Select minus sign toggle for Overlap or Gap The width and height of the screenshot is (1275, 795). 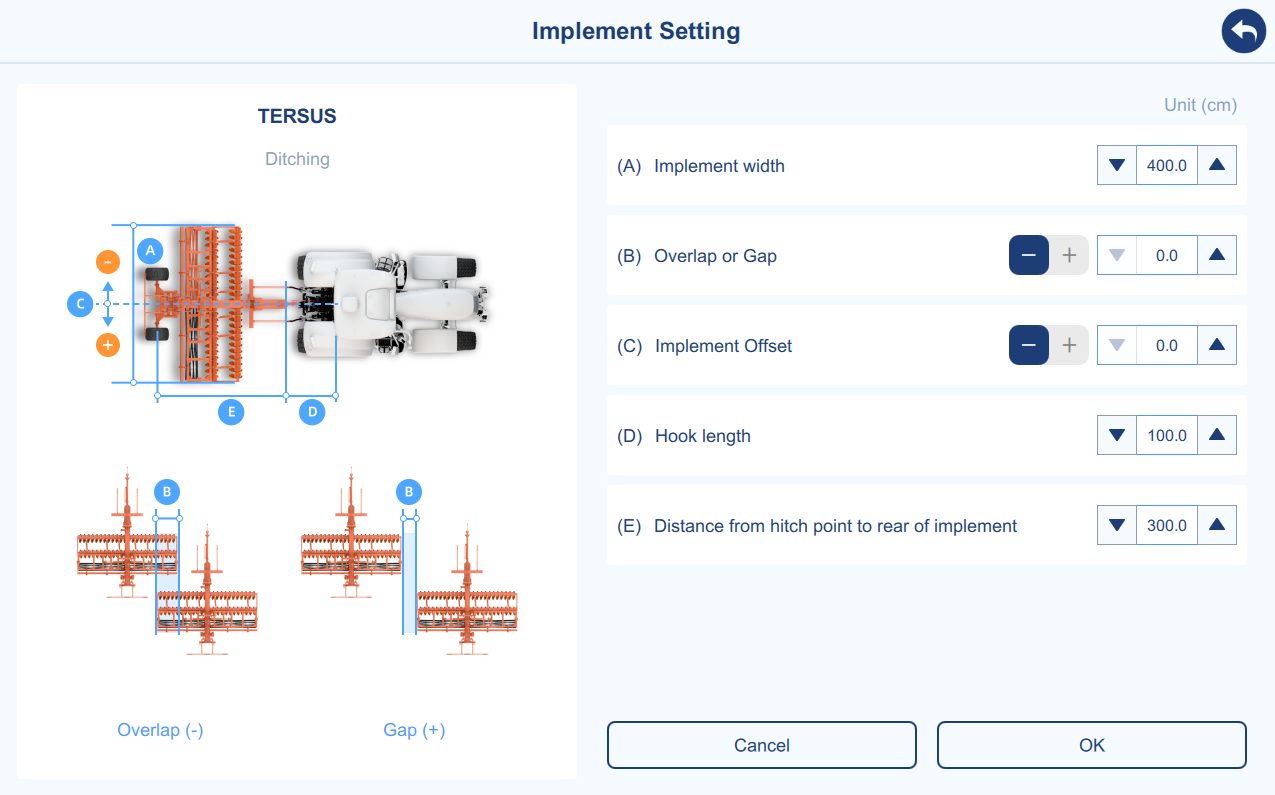(x=1029, y=255)
